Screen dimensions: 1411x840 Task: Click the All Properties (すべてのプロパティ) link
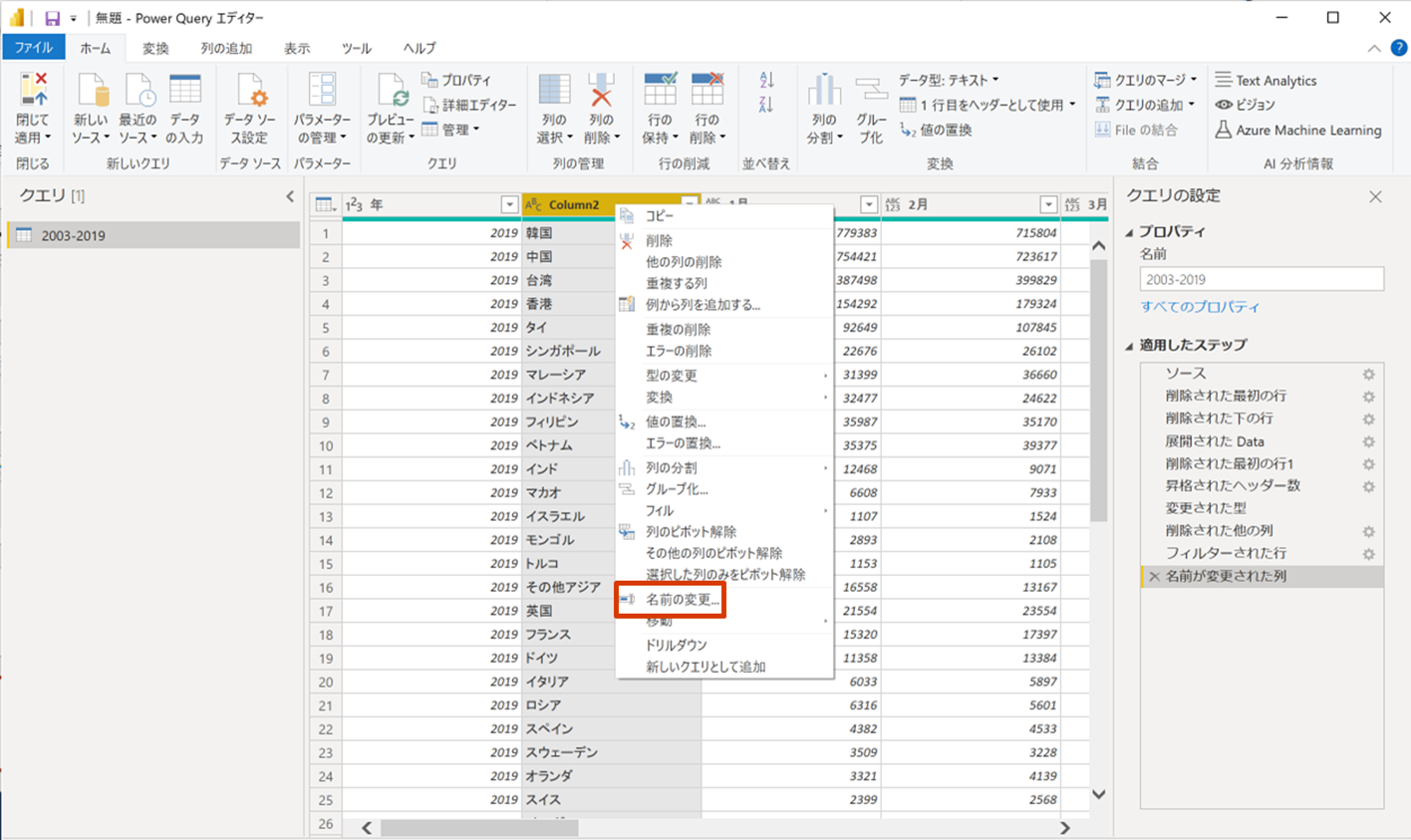point(1200,307)
